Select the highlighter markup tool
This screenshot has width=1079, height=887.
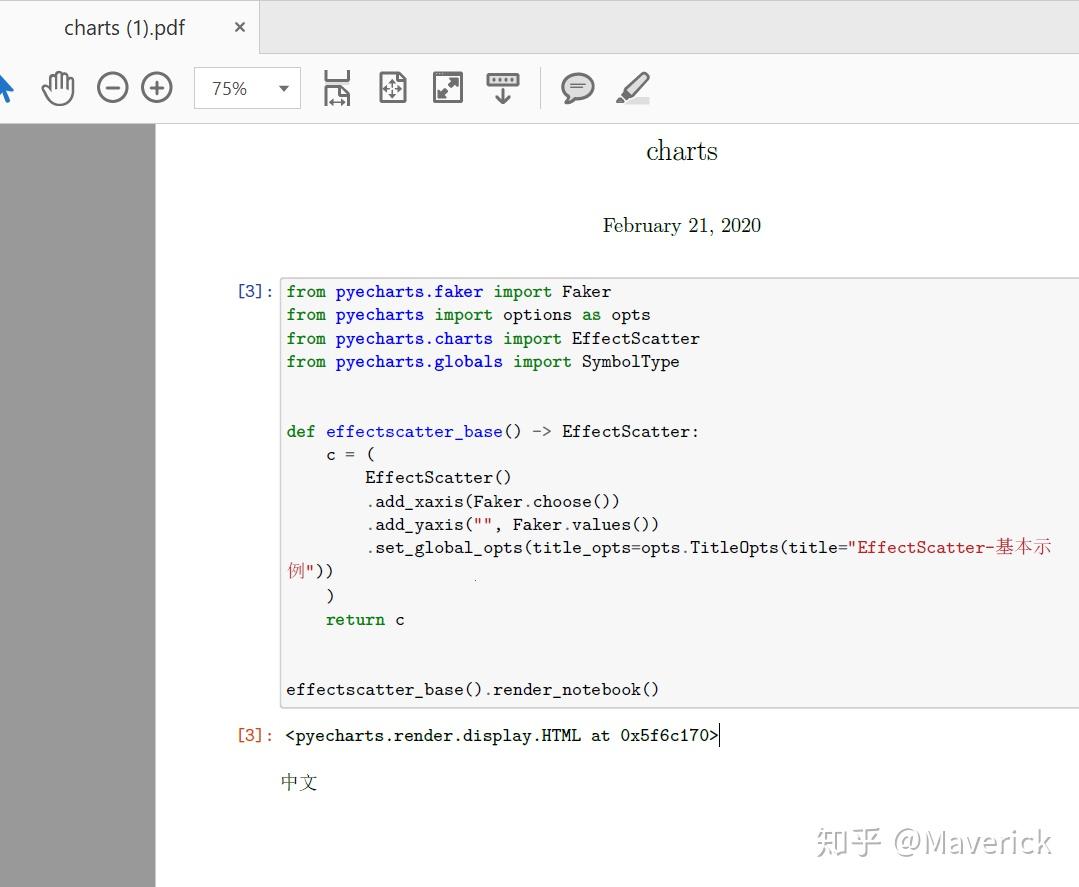(632, 88)
